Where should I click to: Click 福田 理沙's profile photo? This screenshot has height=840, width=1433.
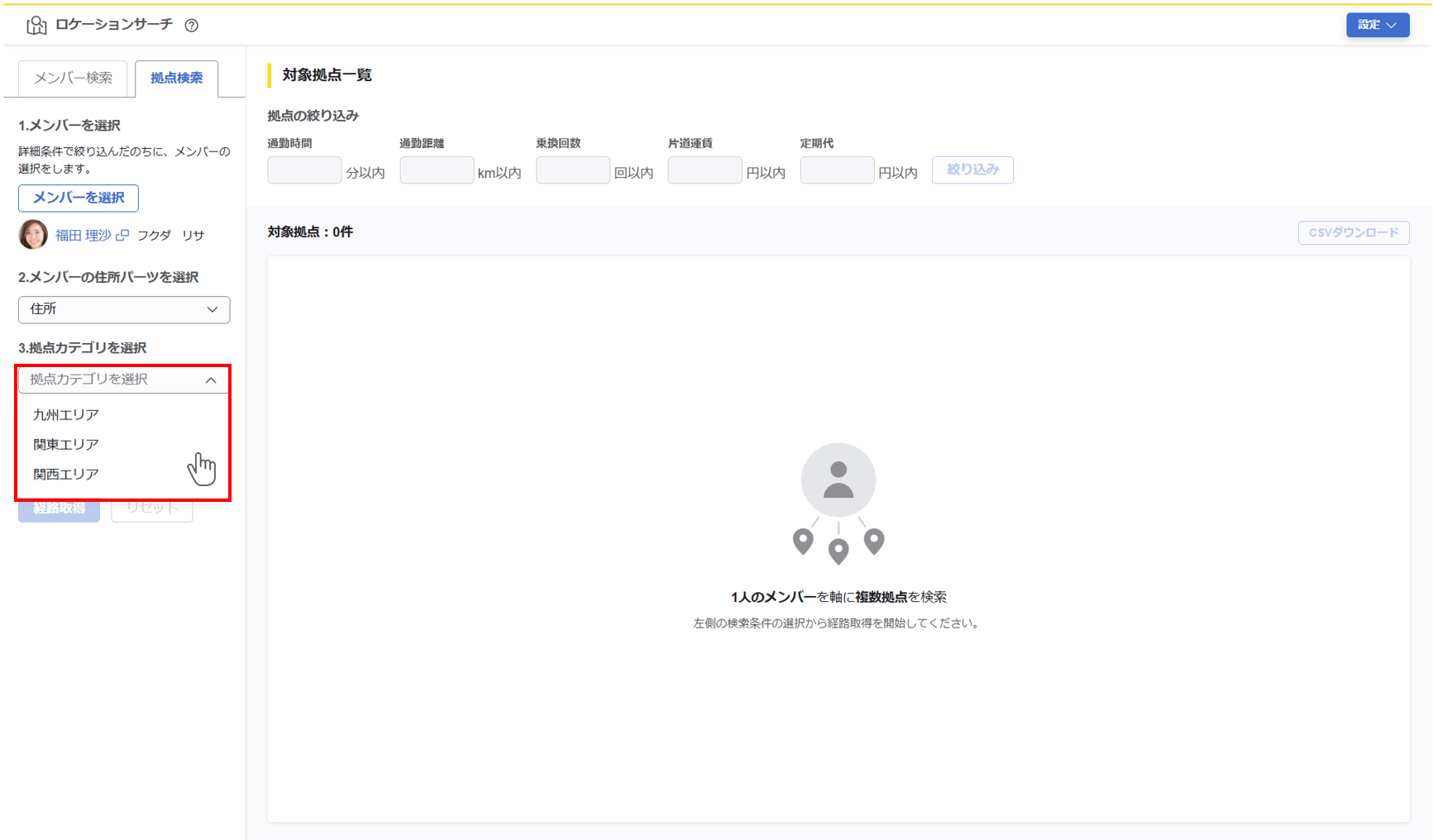tap(33, 235)
